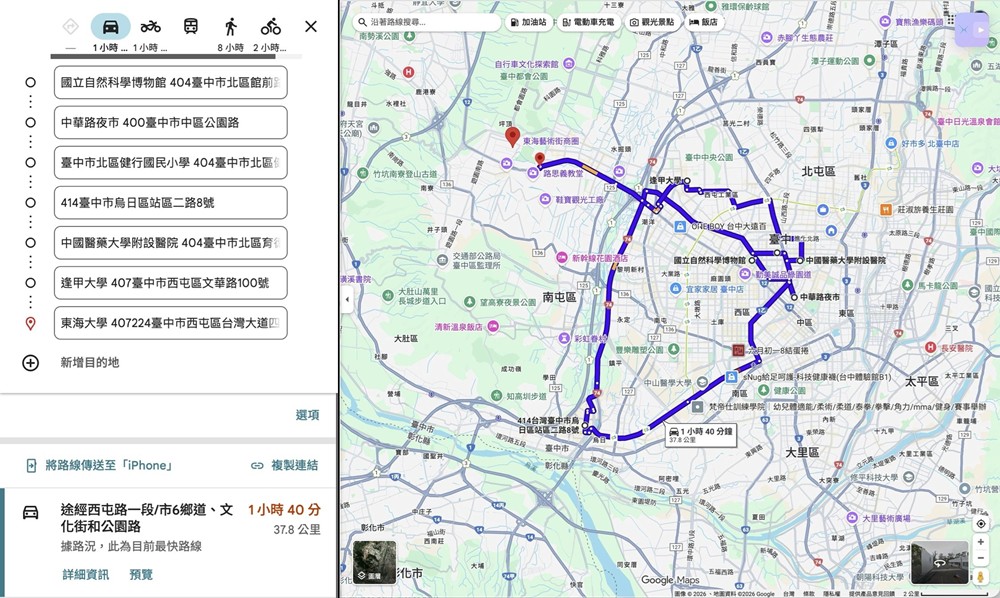Choose the public transit mode icon
This screenshot has width=1000, height=598.
coord(190,27)
